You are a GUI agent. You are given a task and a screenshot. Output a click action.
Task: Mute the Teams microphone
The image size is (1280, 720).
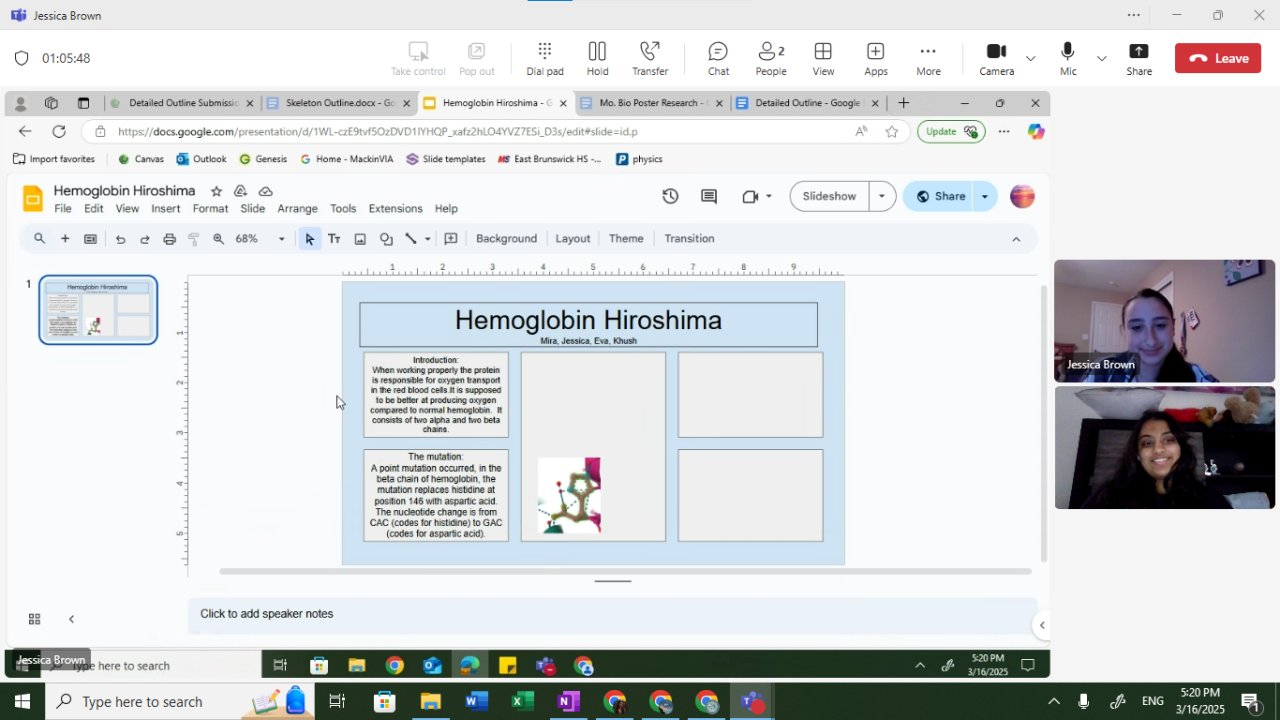click(1068, 58)
